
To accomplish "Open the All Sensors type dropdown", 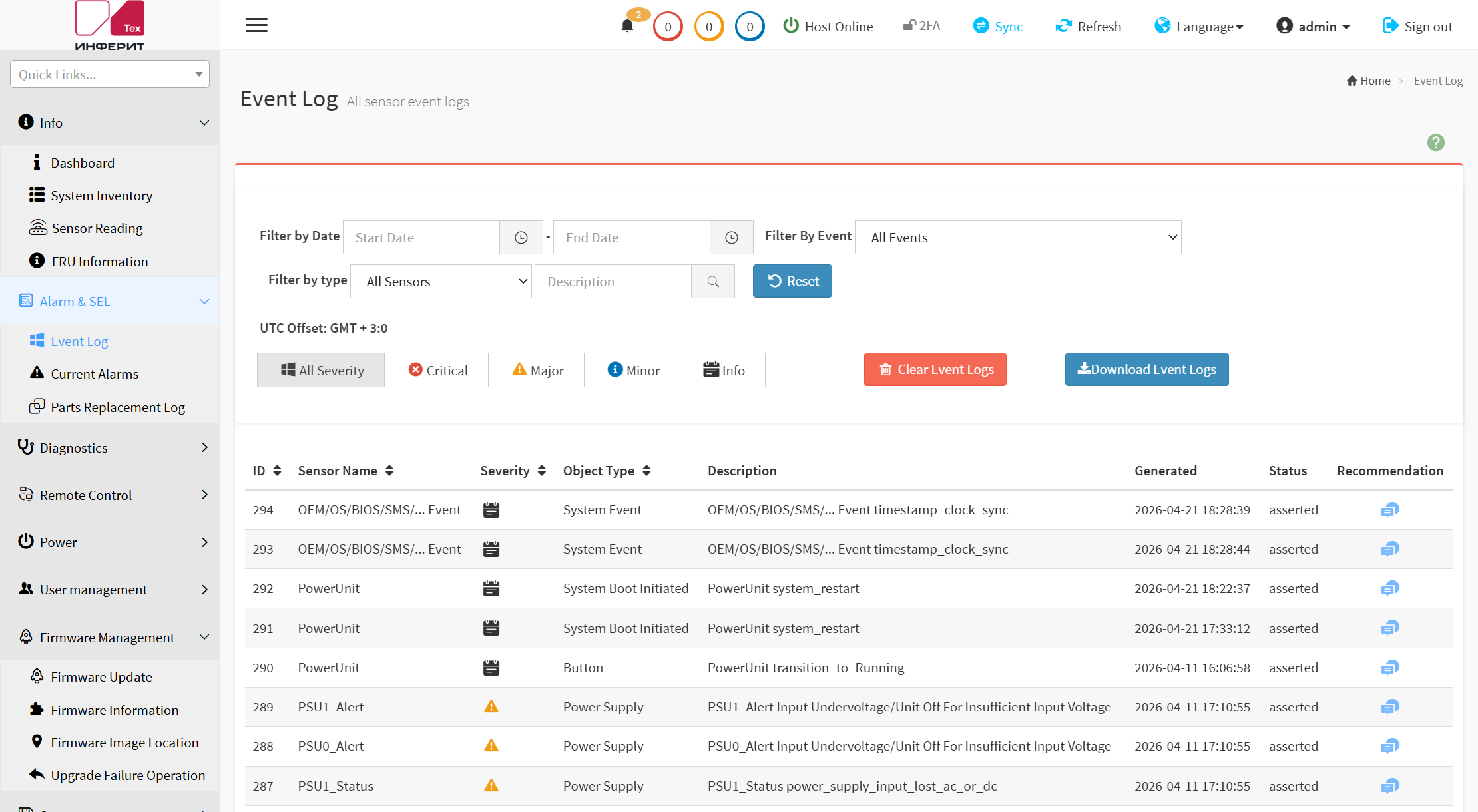I will (x=441, y=282).
